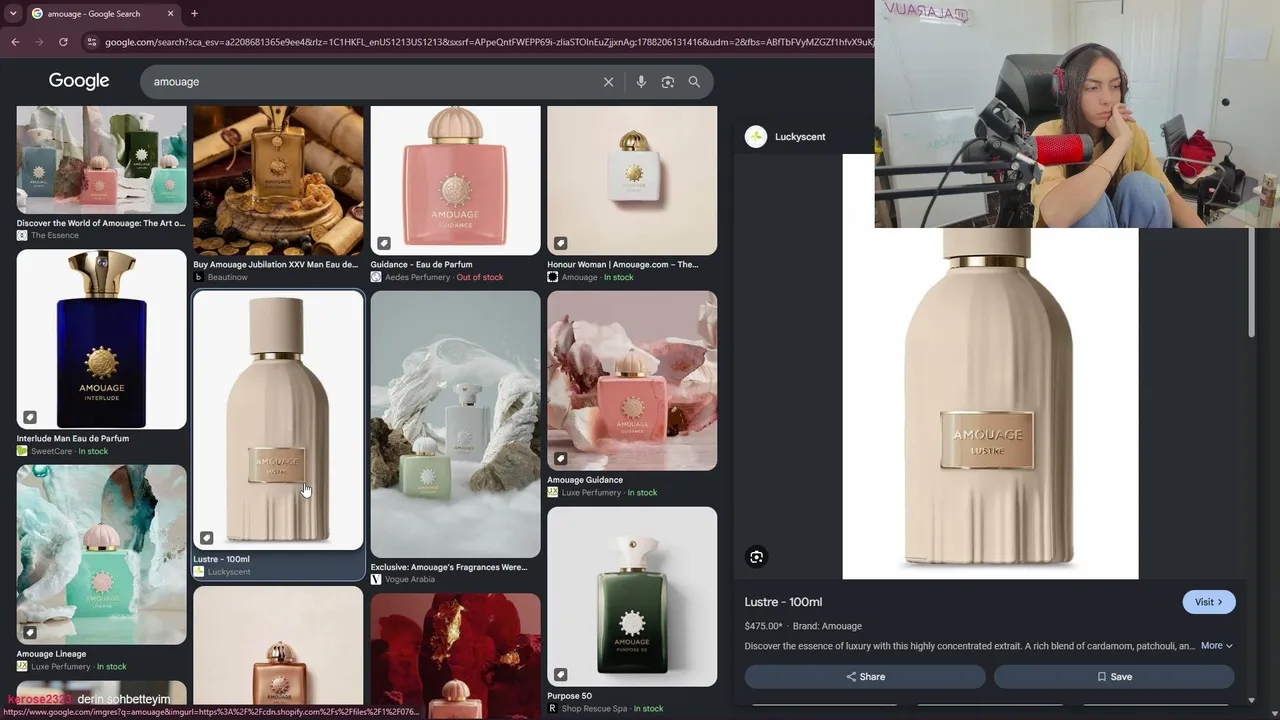Open Discover the World of Amouage caption
The height and width of the screenshot is (720, 1280).
pyautogui.click(x=101, y=223)
